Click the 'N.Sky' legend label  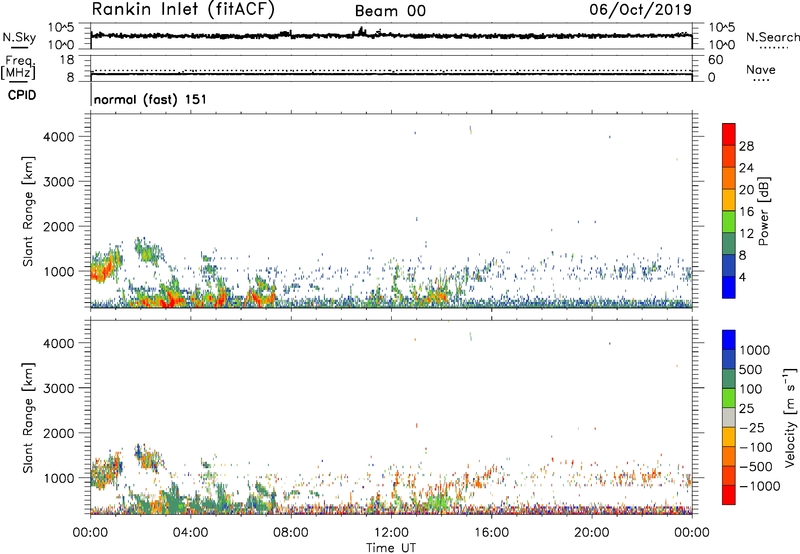point(19,37)
